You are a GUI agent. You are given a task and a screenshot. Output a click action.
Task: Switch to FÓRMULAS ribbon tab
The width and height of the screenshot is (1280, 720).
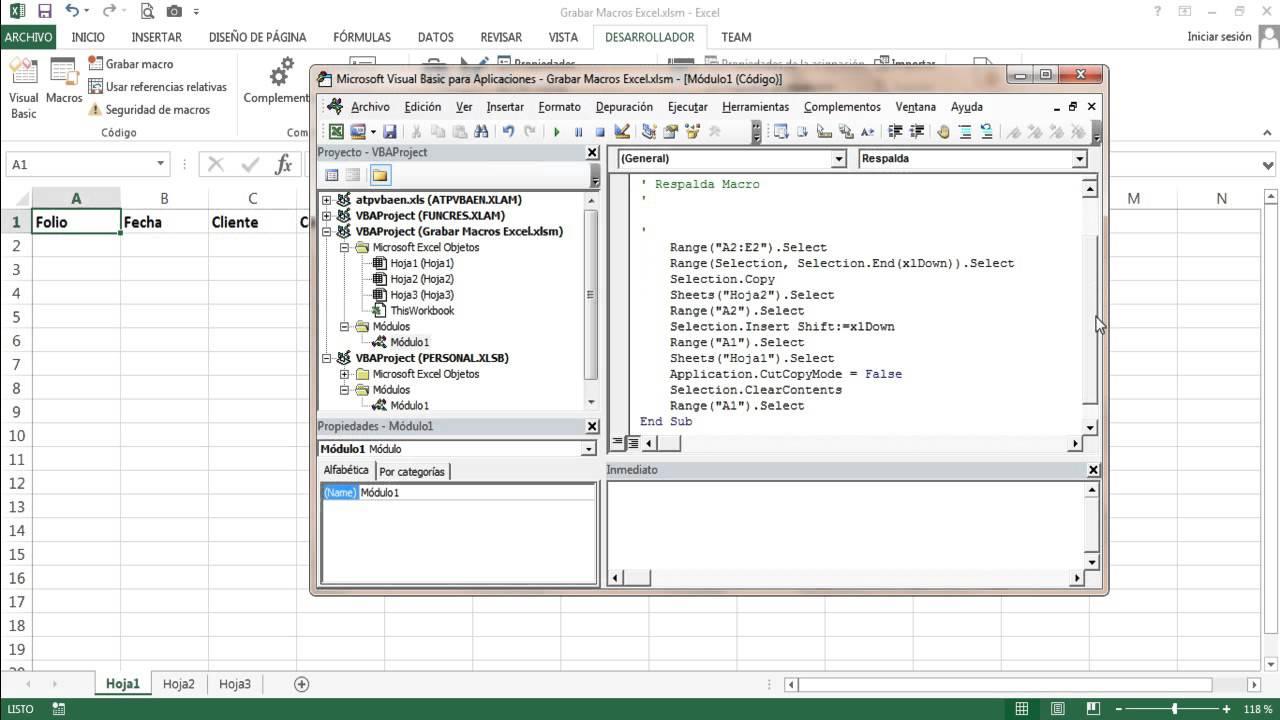362,37
